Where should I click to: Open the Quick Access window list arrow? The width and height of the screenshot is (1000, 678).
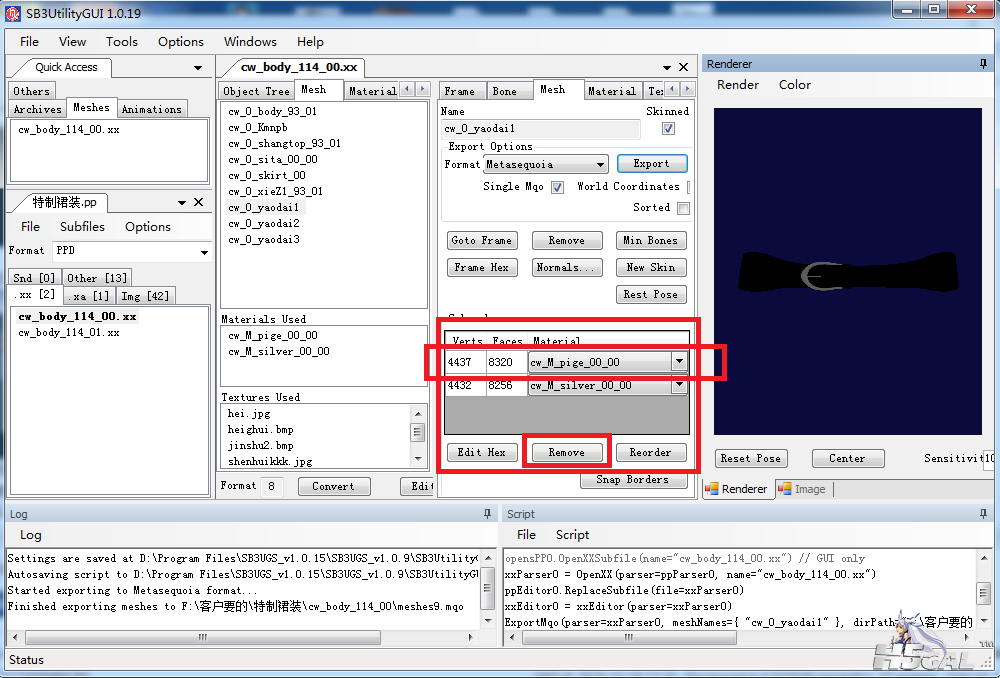tap(198, 68)
